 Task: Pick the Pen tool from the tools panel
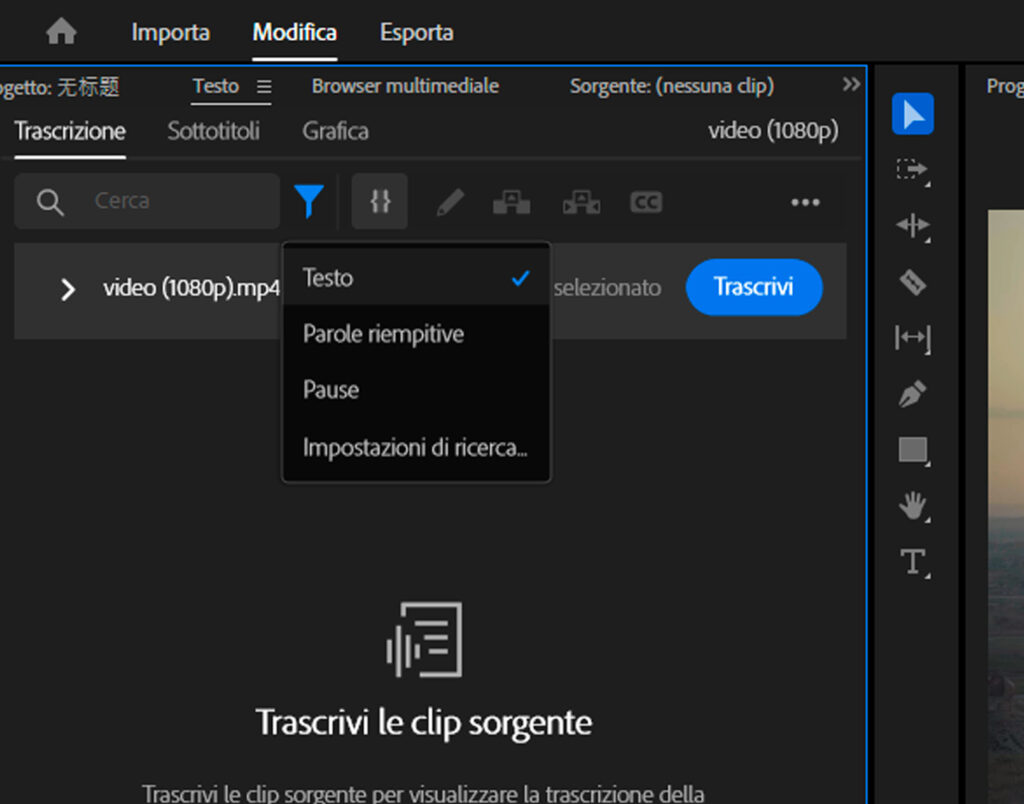tap(912, 394)
